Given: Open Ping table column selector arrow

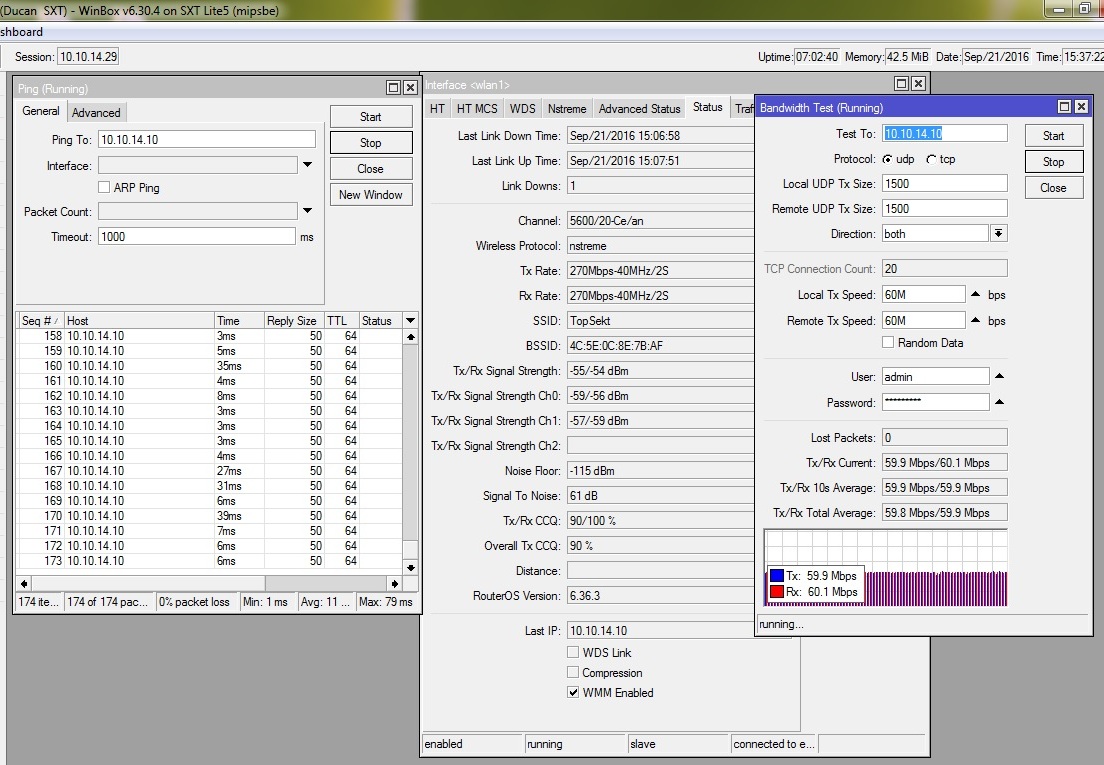Looking at the screenshot, I should click(x=410, y=320).
